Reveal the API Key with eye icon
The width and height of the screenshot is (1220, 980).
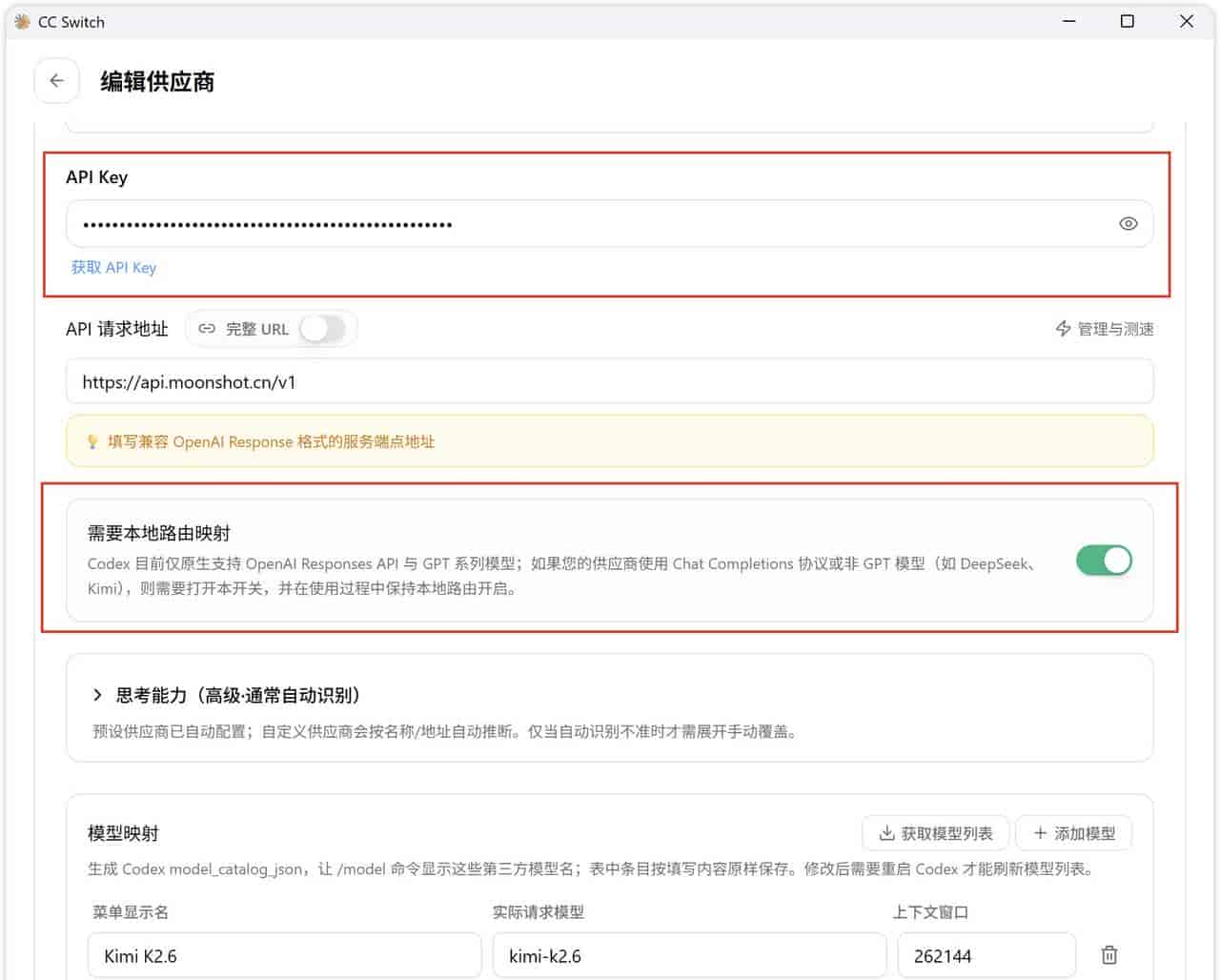tap(1128, 224)
